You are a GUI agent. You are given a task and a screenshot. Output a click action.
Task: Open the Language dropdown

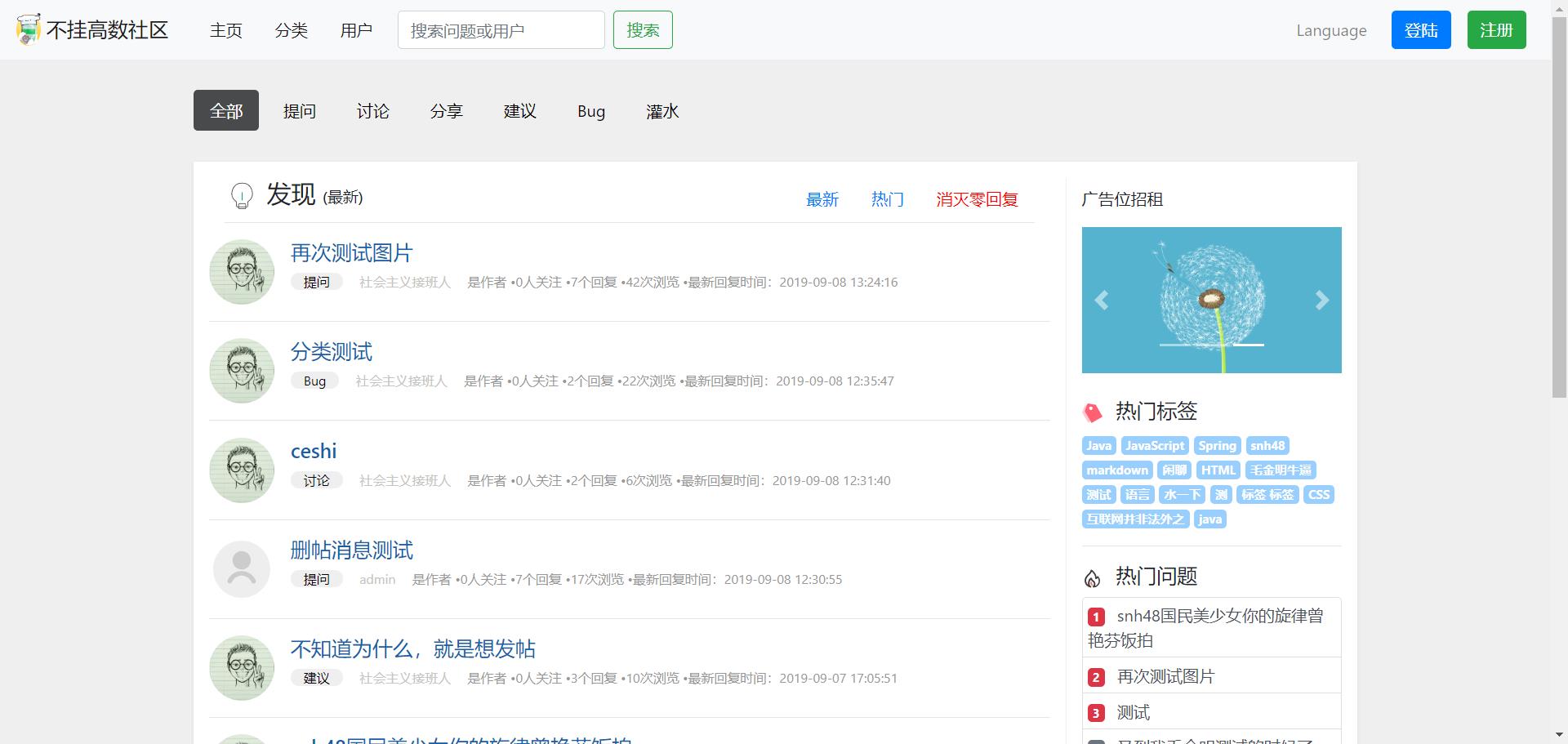[x=1331, y=30]
